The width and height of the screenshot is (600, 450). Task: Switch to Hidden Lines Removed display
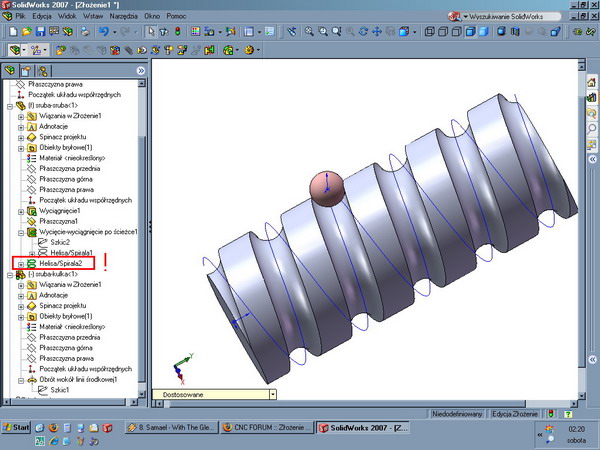coord(457,31)
